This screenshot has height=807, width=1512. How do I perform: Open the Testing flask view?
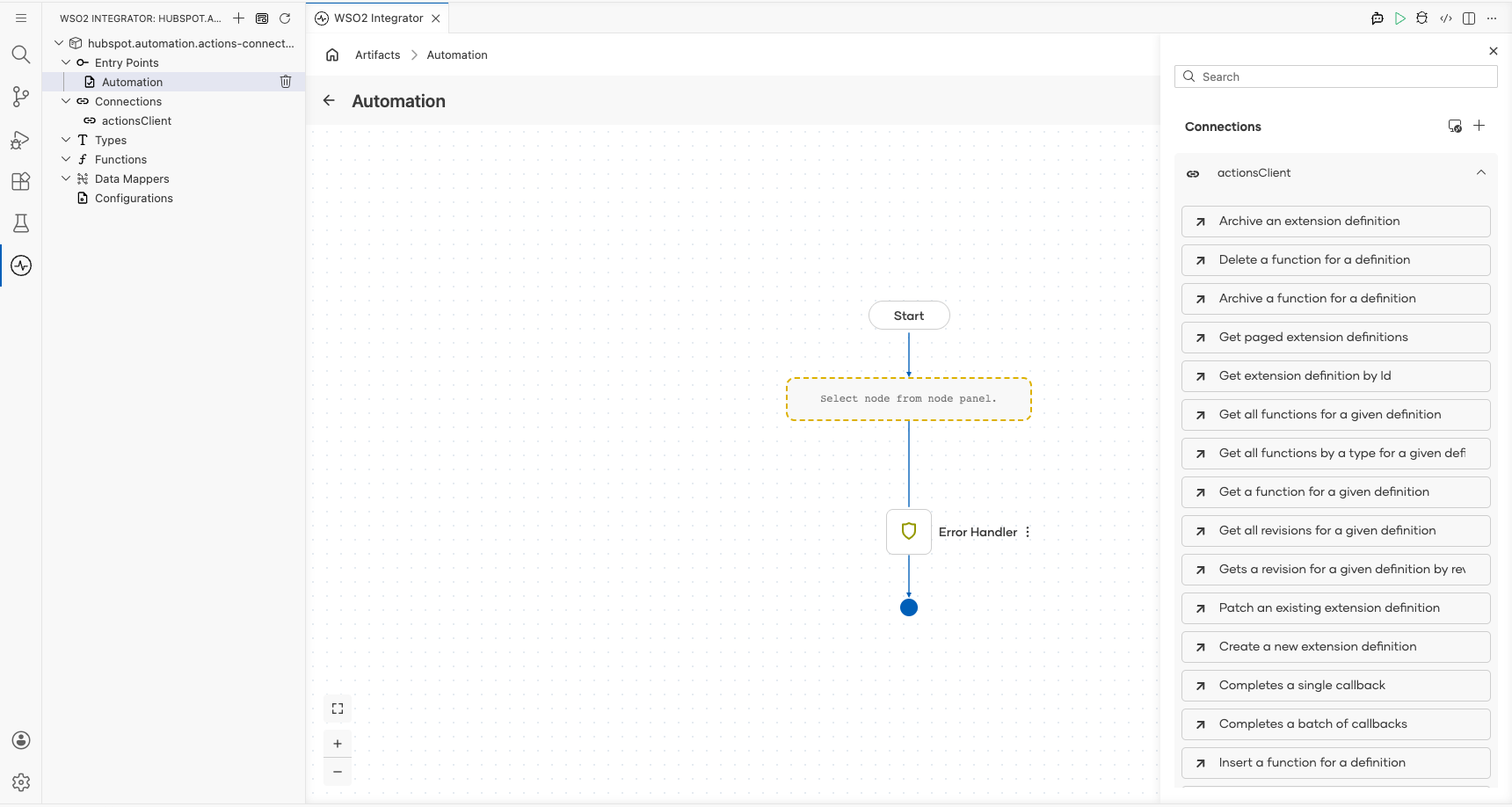pos(21,223)
